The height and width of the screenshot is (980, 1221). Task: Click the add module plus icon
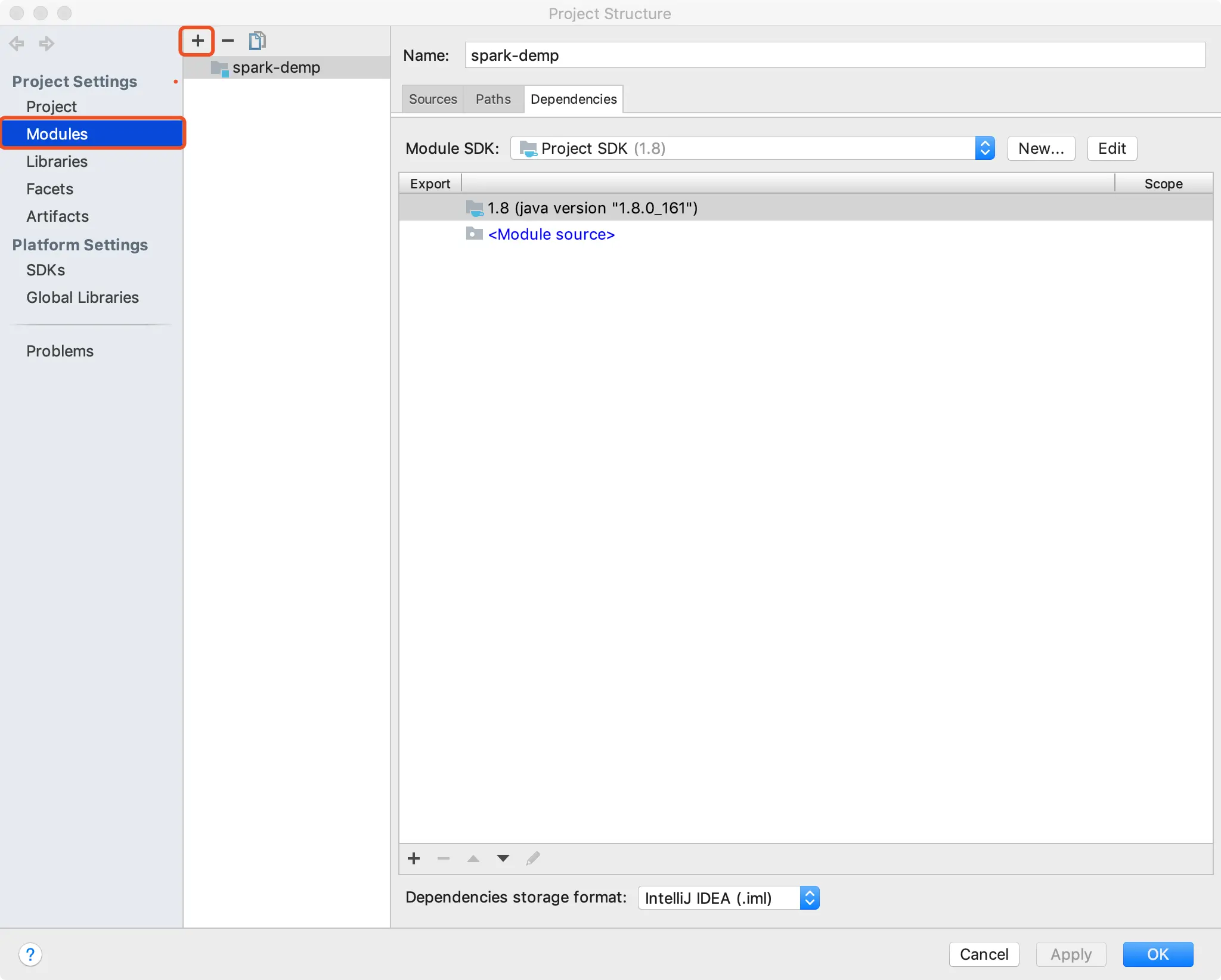click(197, 41)
